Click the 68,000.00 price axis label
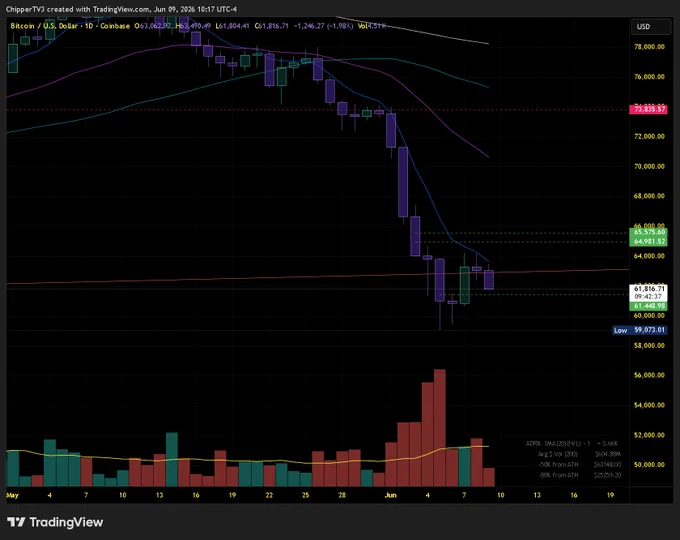The height and width of the screenshot is (540, 680). tap(649, 196)
